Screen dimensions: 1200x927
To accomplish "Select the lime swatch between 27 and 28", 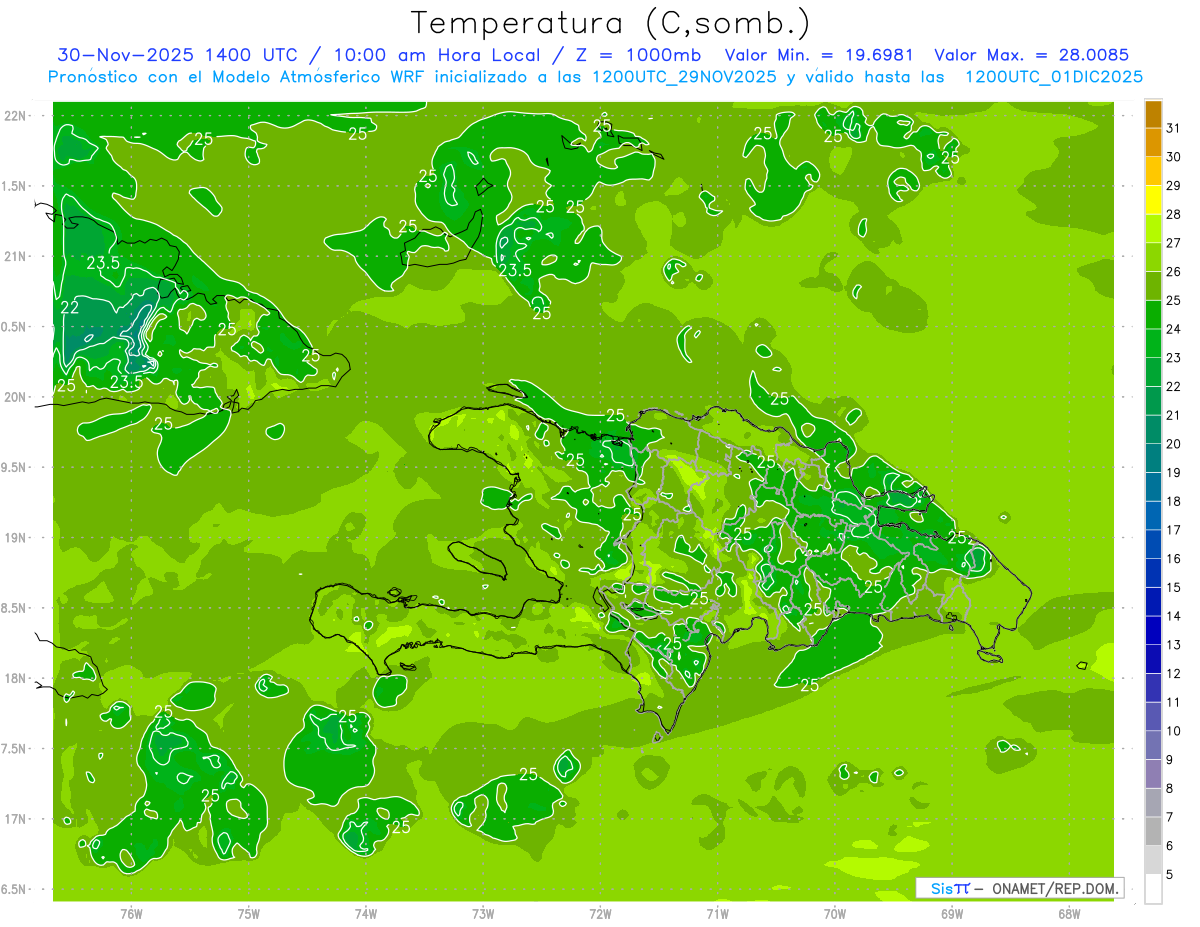I will [x=1153, y=229].
